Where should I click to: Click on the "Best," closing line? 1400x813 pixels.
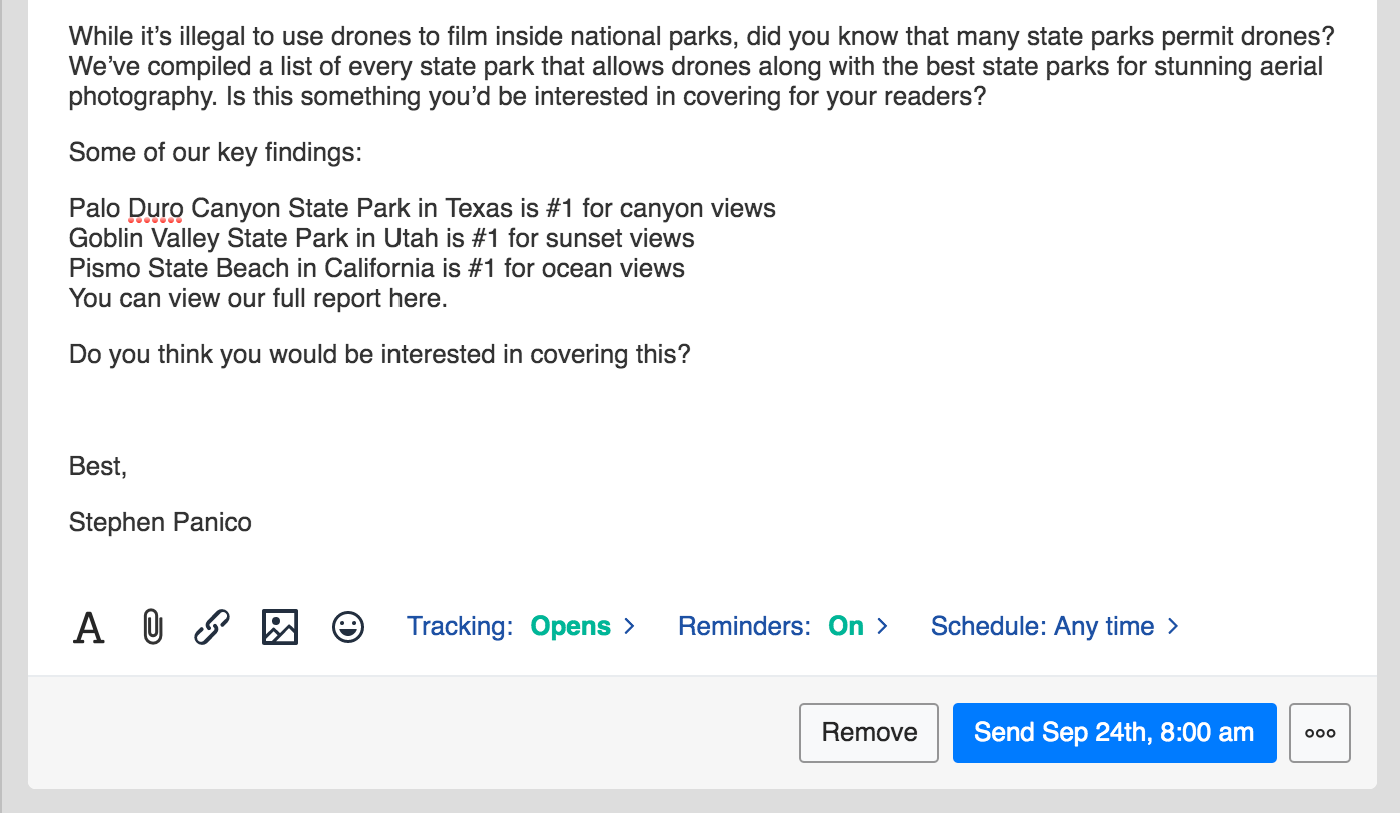click(98, 466)
